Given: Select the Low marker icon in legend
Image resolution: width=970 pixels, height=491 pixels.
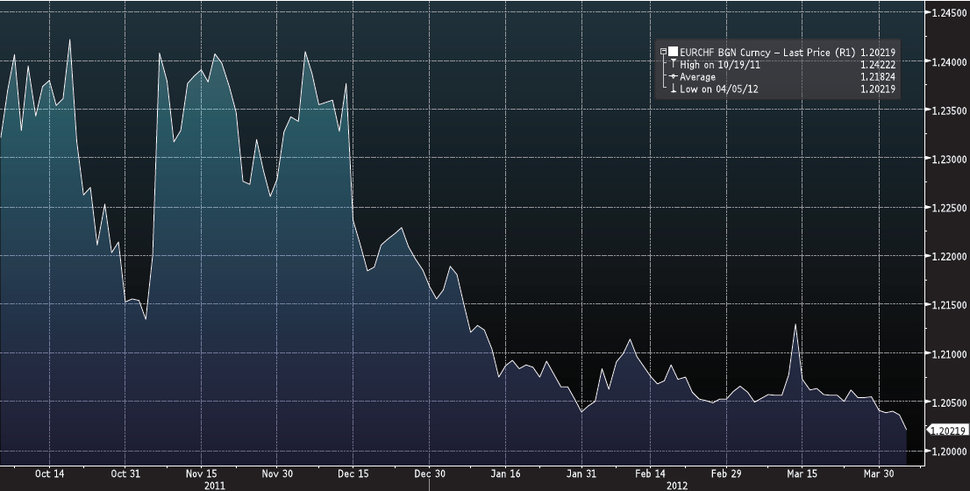Looking at the screenshot, I should coord(674,89).
